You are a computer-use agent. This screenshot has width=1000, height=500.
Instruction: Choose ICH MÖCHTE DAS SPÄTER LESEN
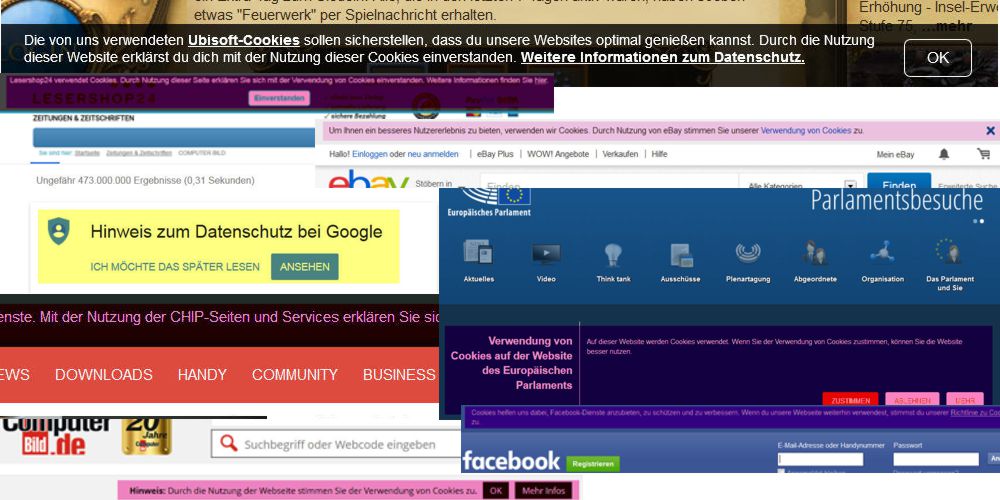tap(175, 267)
